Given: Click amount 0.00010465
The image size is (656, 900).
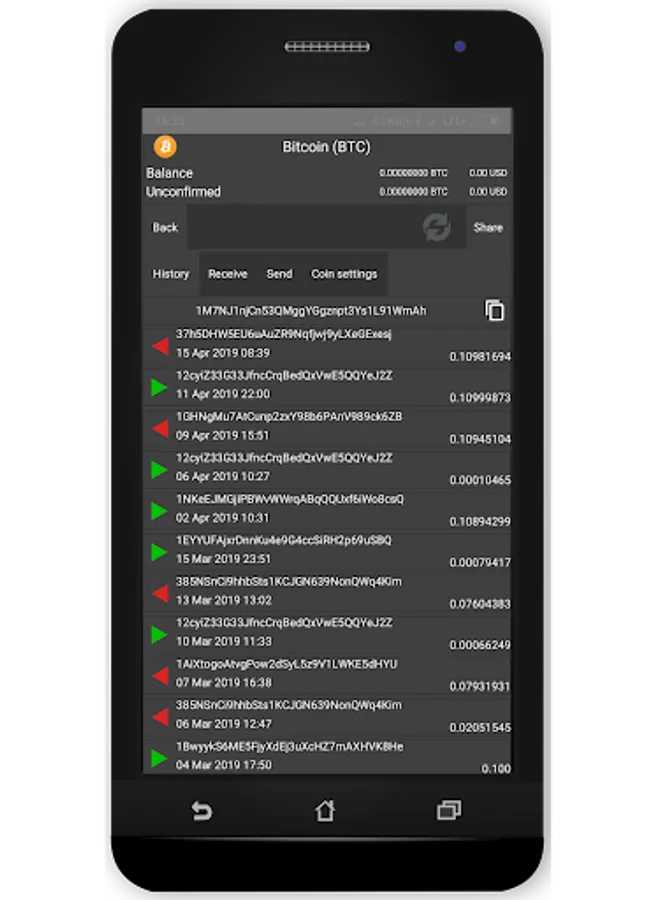Looking at the screenshot, I should point(480,480).
